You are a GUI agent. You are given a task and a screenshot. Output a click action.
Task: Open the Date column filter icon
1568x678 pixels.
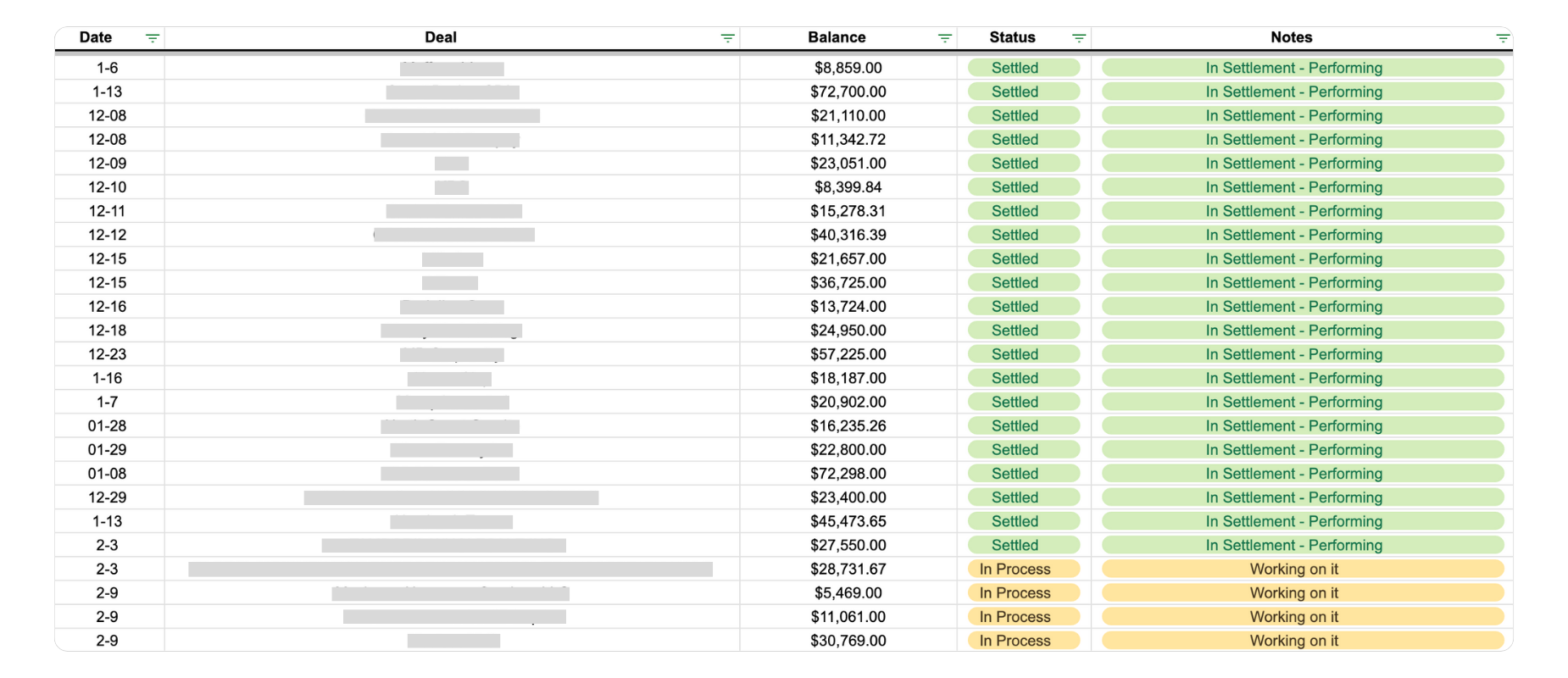pos(152,36)
